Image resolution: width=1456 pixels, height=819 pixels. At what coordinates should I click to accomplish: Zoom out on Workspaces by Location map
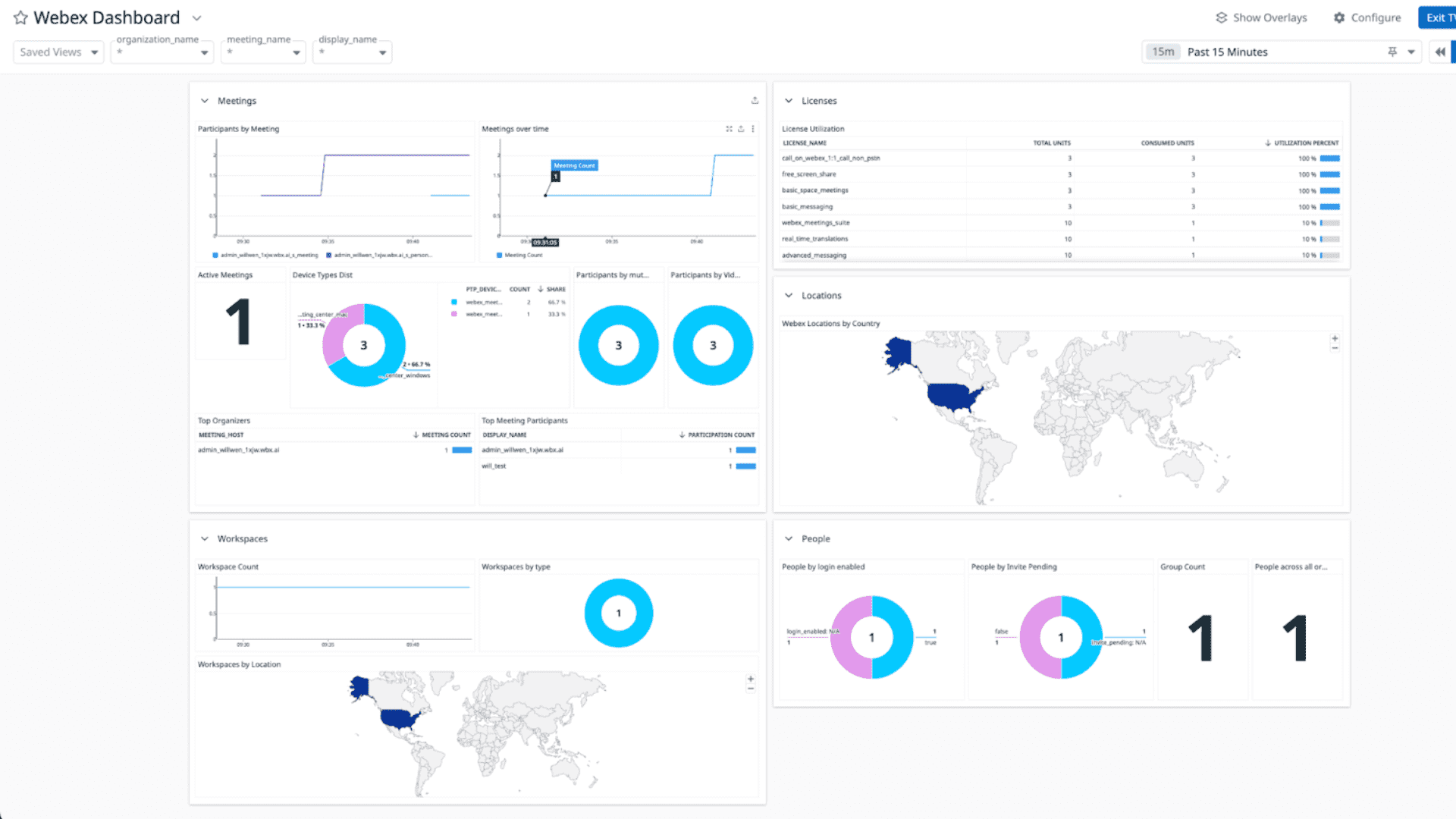pyautogui.click(x=751, y=689)
